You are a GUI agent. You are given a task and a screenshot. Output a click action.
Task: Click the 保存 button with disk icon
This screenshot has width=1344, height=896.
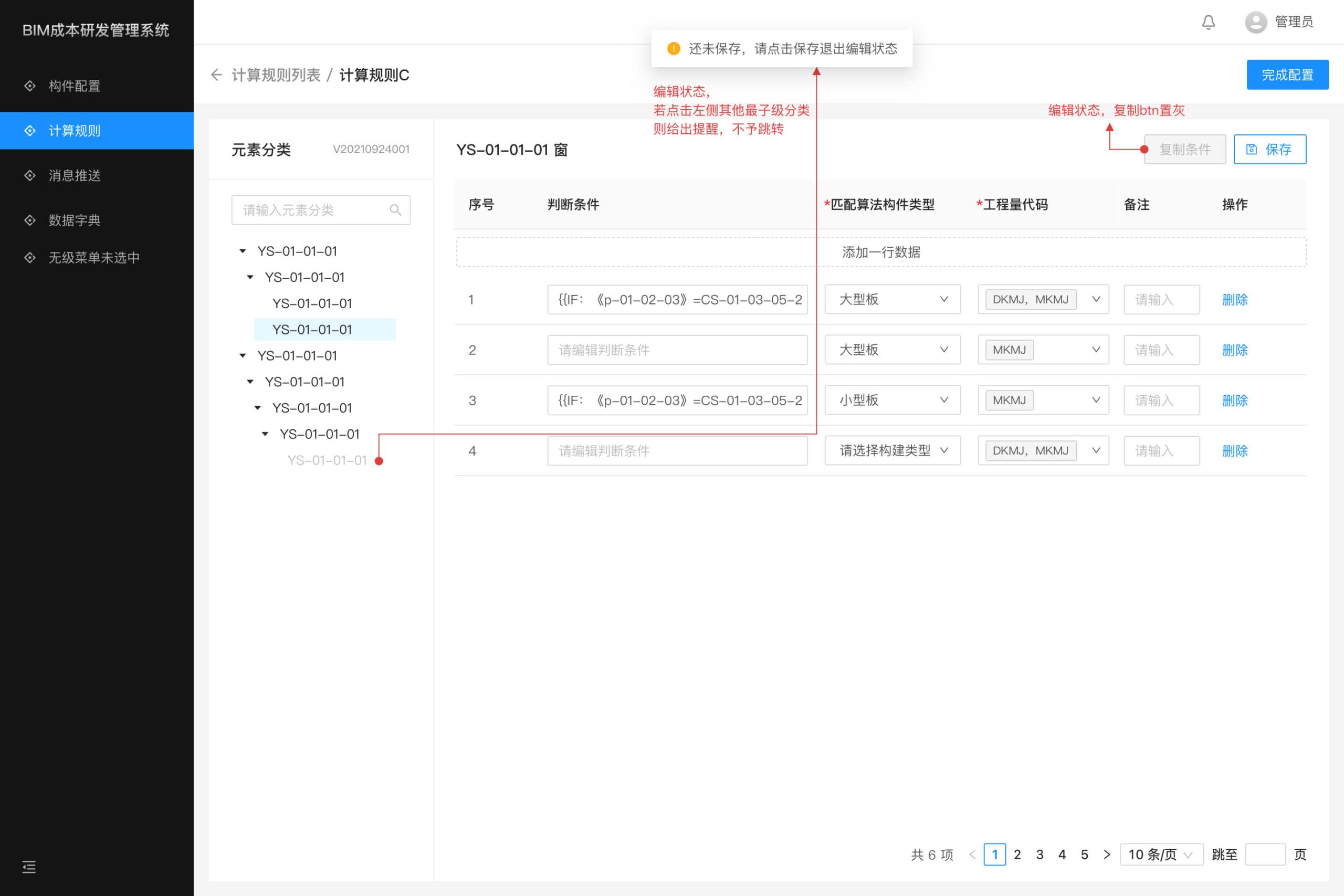[x=1269, y=150]
